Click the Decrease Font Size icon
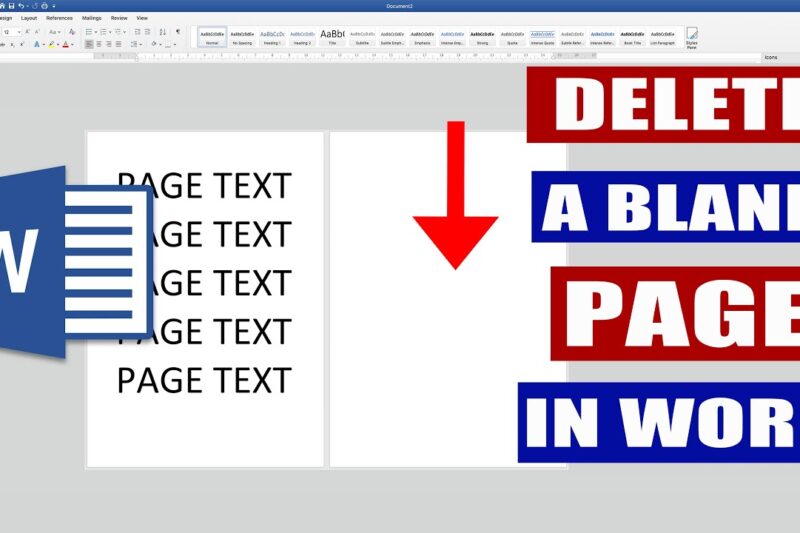This screenshot has width=800, height=533. pyautogui.click(x=37, y=32)
